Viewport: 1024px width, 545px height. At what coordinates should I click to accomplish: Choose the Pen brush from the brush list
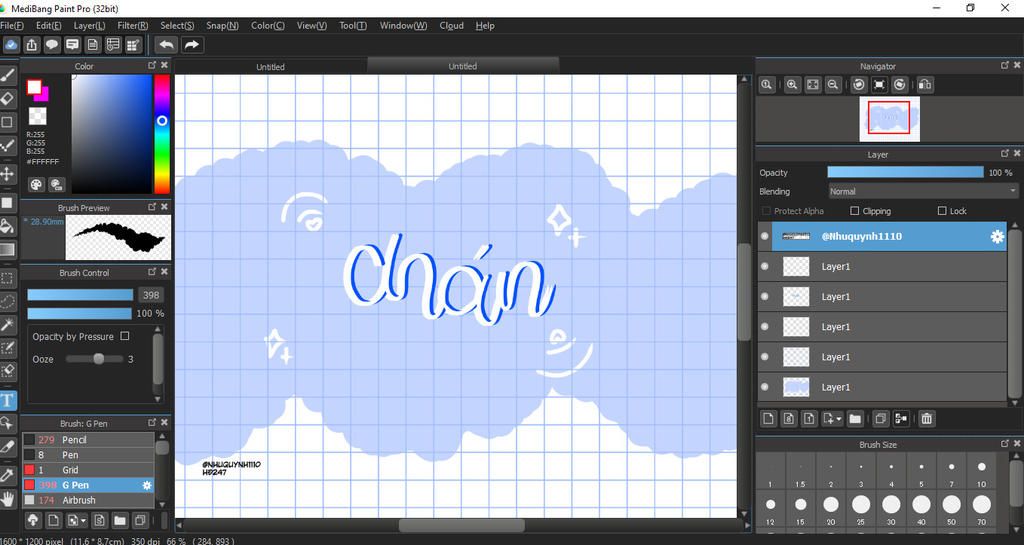(88, 455)
